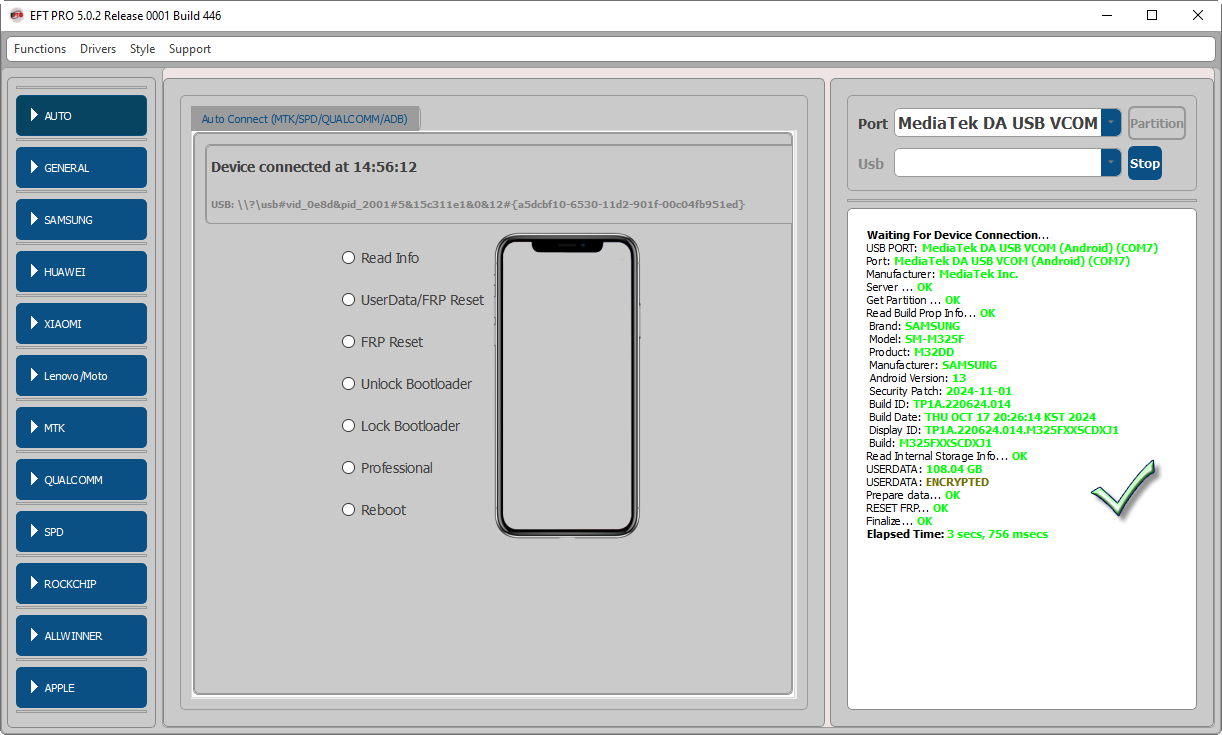This screenshot has height=735, width=1222.
Task: Click the Stop button
Action: click(1145, 163)
